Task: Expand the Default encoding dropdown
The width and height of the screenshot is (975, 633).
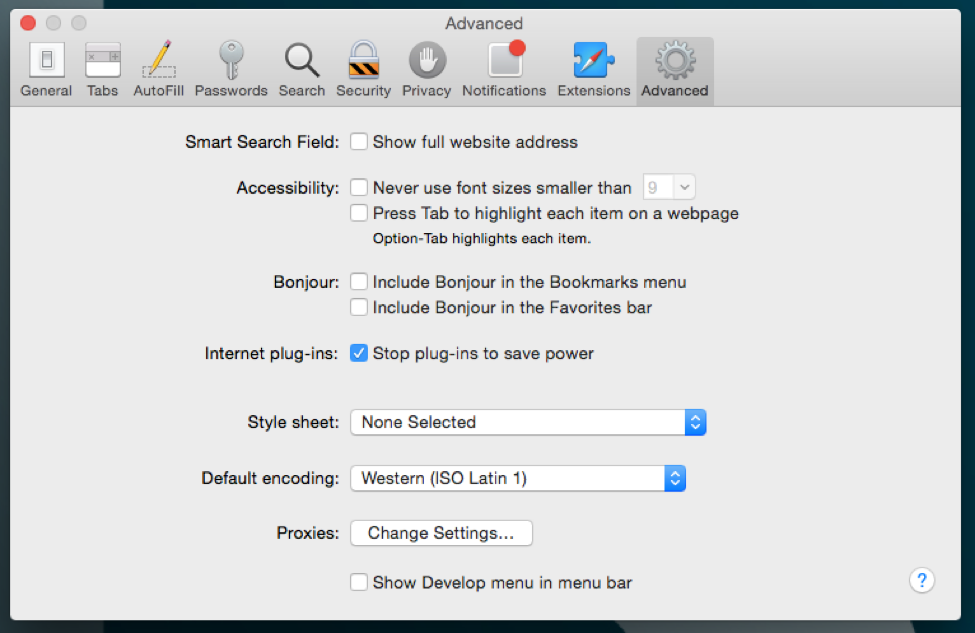Action: 518,478
